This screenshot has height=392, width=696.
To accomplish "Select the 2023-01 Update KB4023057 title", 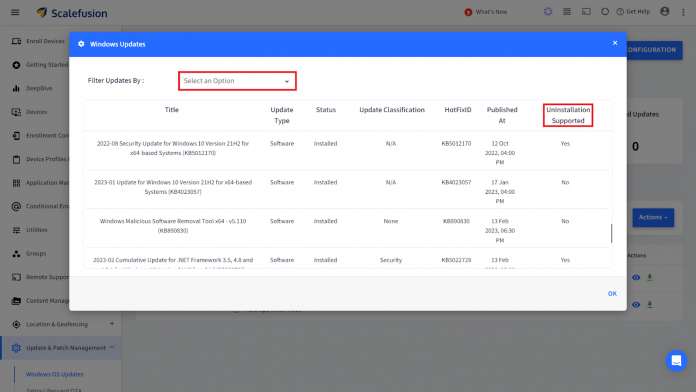I will pyautogui.click(x=173, y=187).
